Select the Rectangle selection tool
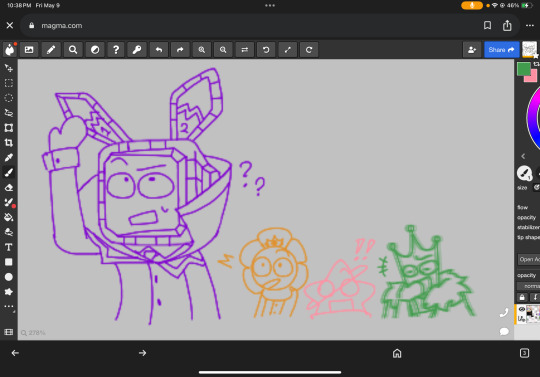 click(x=9, y=83)
